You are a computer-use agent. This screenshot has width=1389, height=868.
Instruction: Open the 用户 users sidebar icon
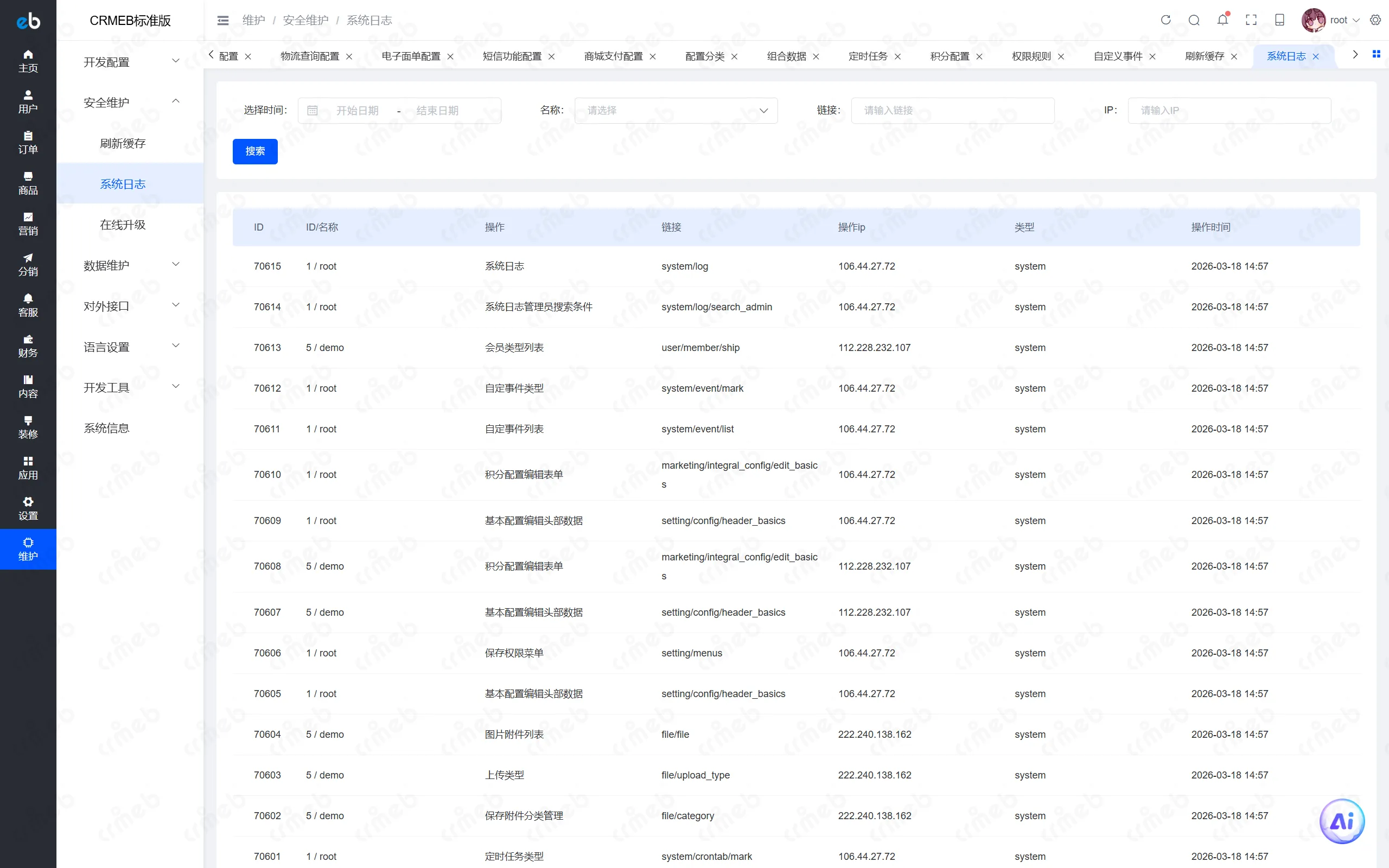pos(28,101)
